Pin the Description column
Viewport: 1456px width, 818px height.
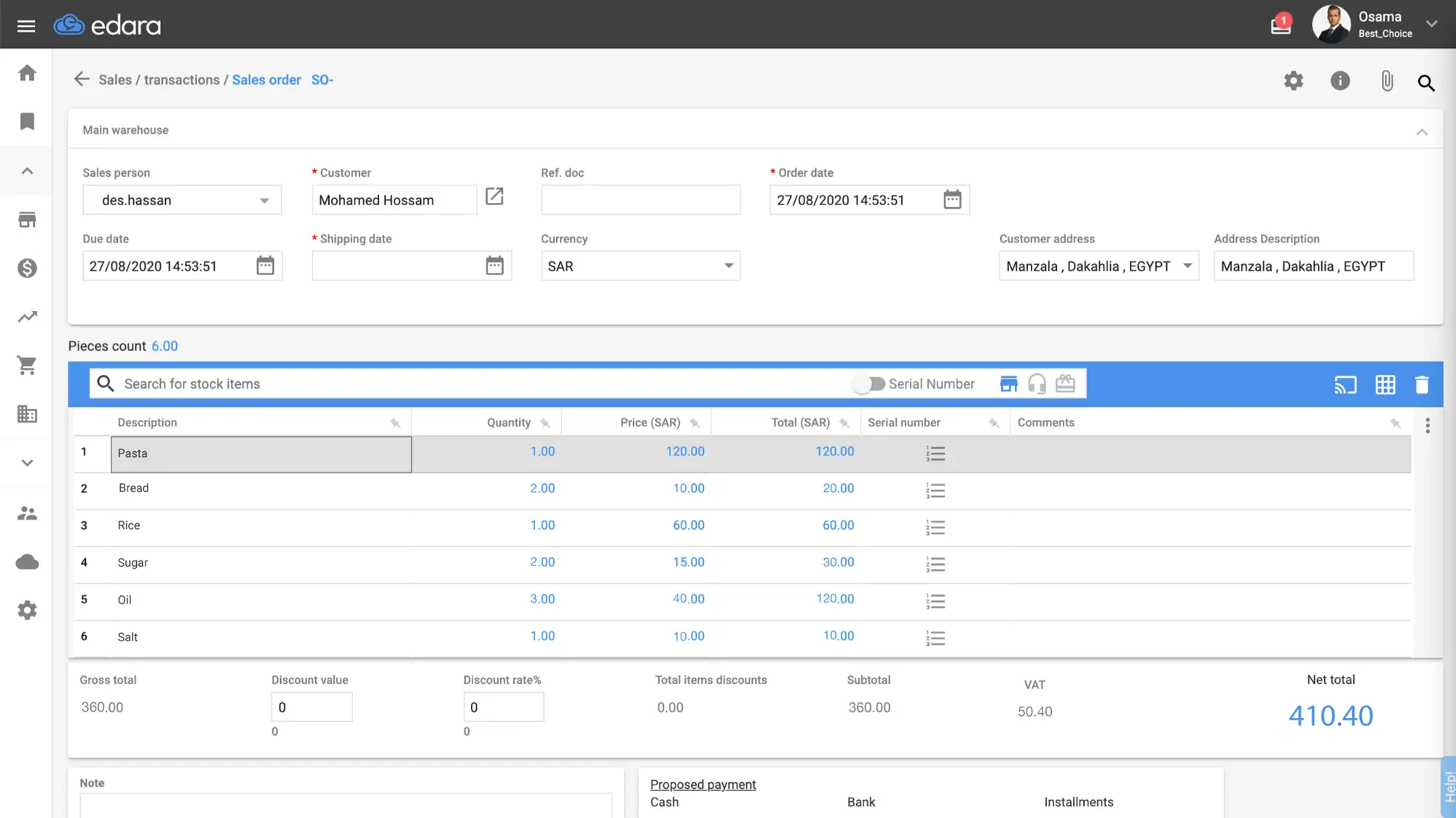pyautogui.click(x=395, y=423)
